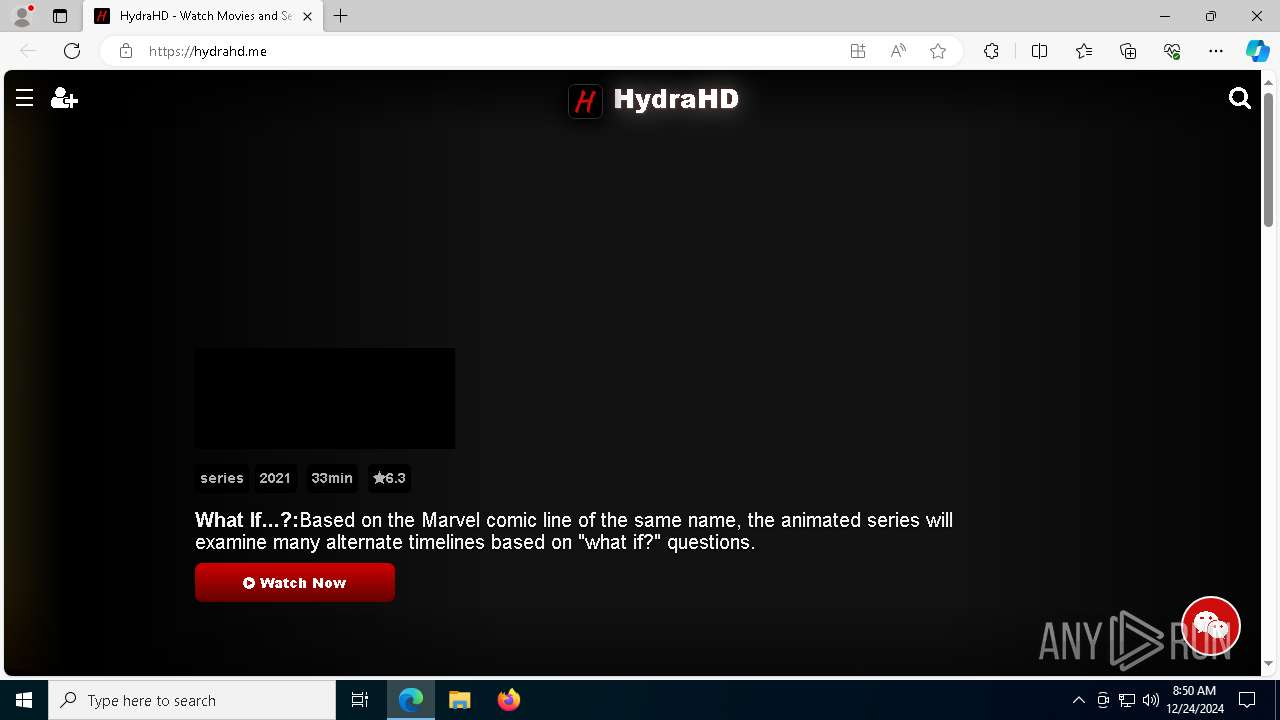Open the tab actions menu
Viewport: 1280px width, 720px height.
tap(60, 16)
